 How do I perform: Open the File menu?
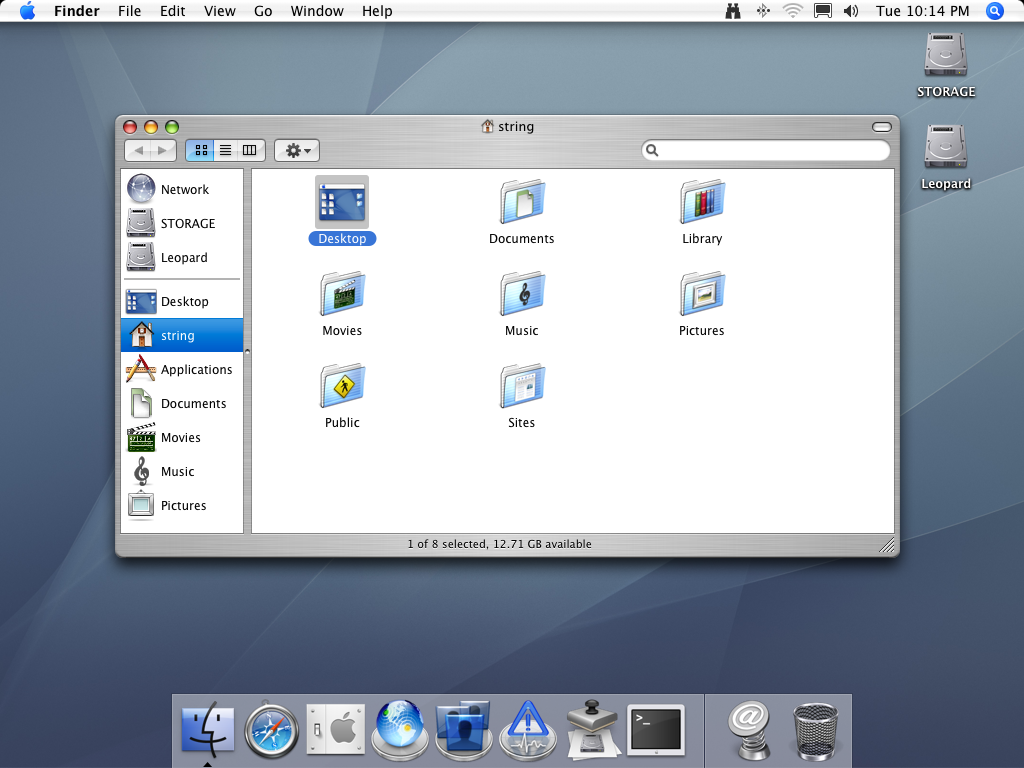click(129, 11)
